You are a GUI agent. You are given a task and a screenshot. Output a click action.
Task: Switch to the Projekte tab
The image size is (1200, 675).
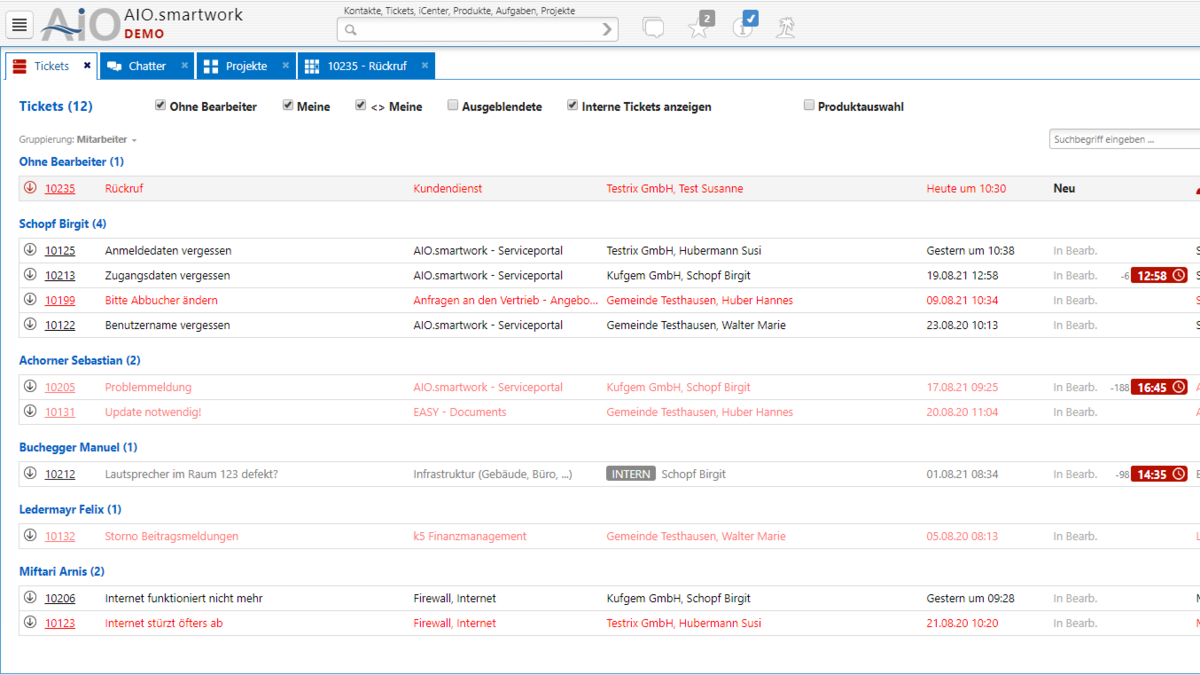(246, 66)
